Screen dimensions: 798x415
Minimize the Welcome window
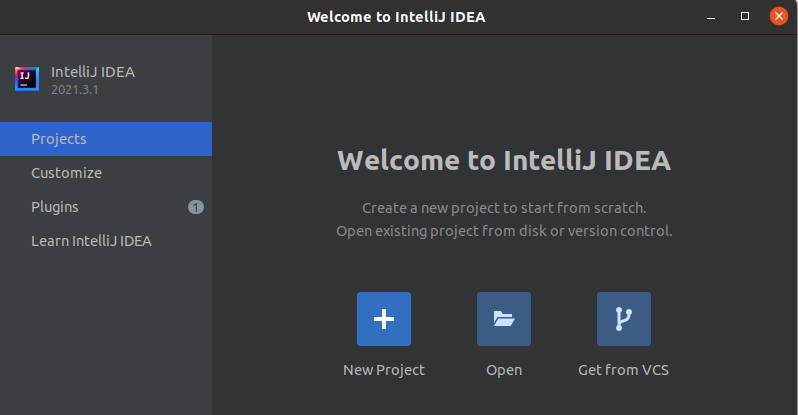(x=711, y=17)
